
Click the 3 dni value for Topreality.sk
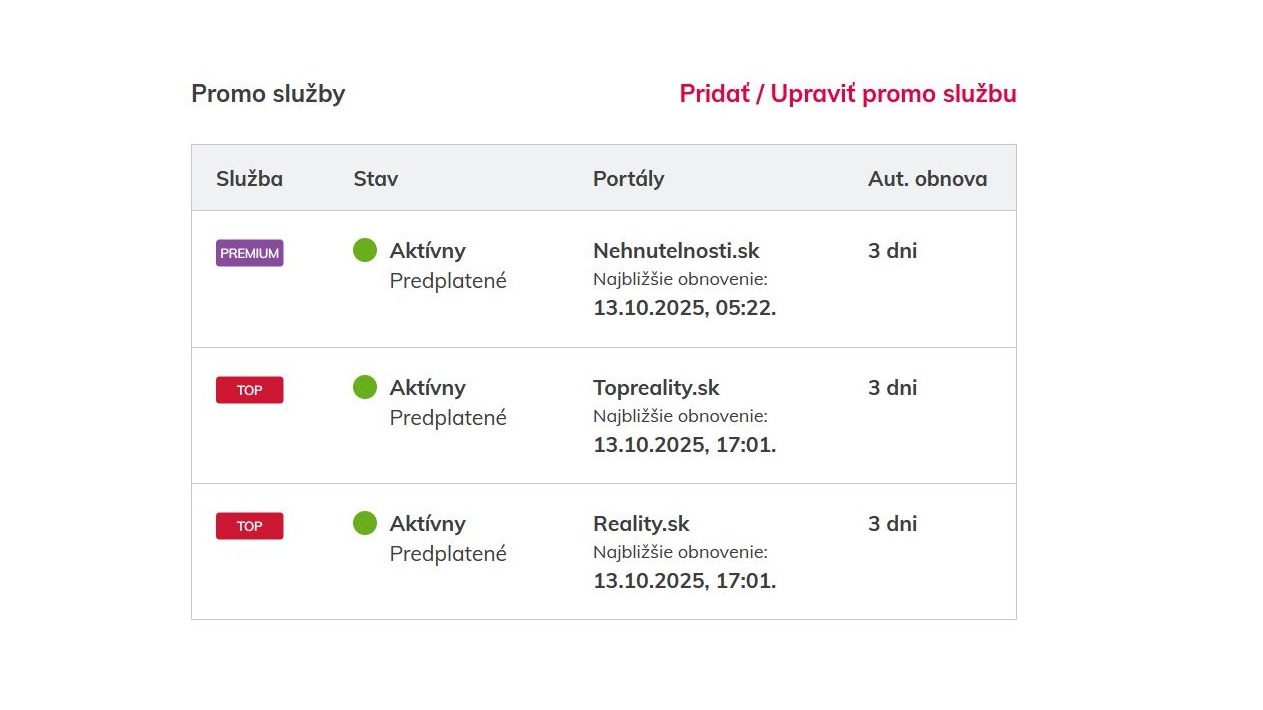892,388
